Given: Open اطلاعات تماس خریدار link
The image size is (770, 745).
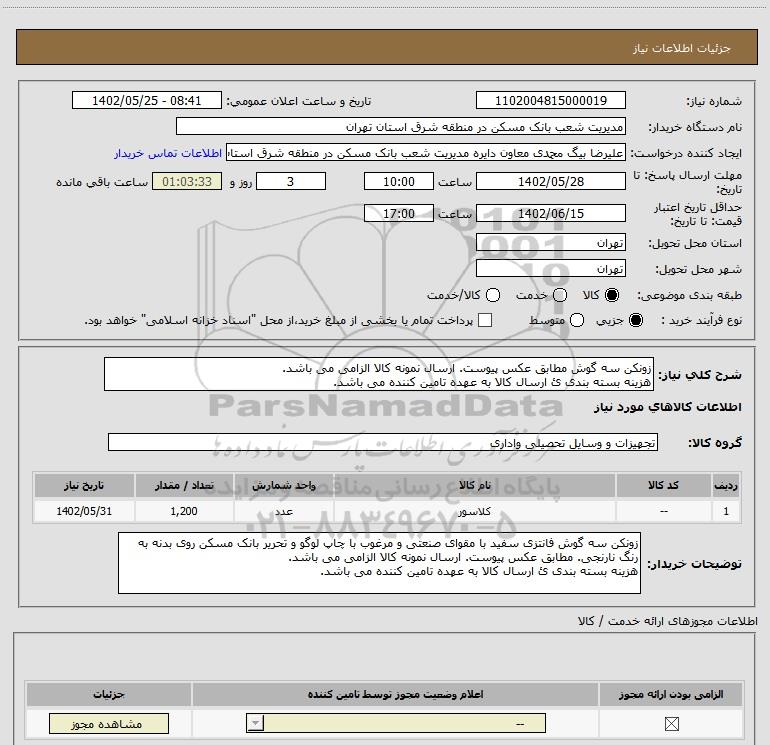Looking at the screenshot, I should click(168, 153).
